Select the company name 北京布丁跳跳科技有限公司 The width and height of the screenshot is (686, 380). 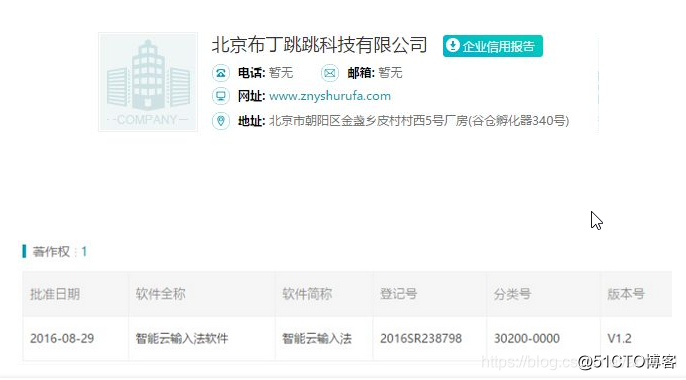point(319,45)
